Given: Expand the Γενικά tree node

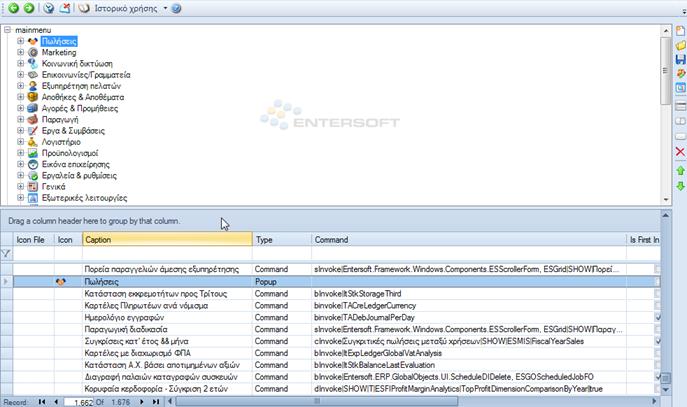Looking at the screenshot, I should click(x=20, y=186).
